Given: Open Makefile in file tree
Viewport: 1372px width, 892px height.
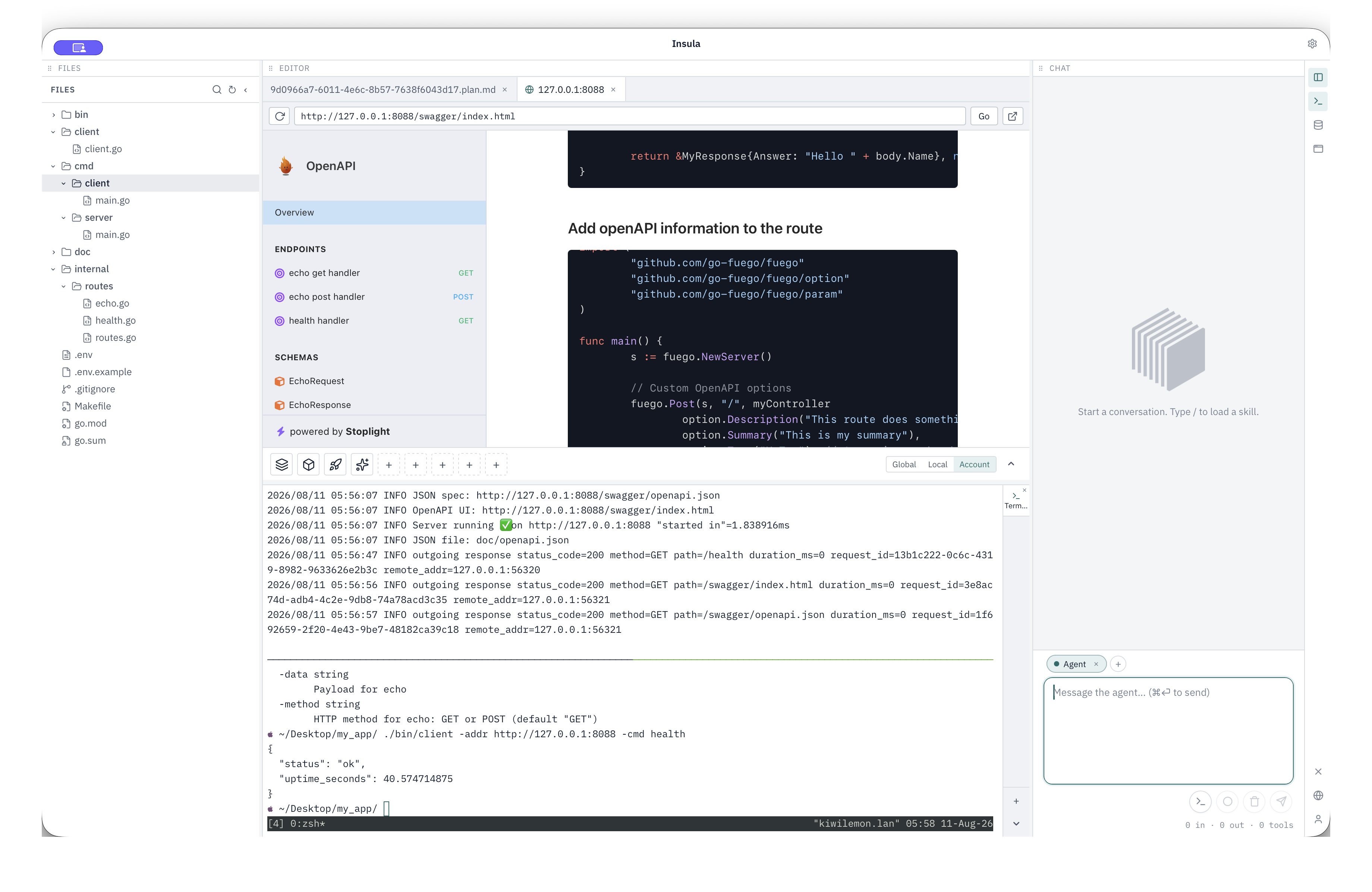Looking at the screenshot, I should click(150, 406).
